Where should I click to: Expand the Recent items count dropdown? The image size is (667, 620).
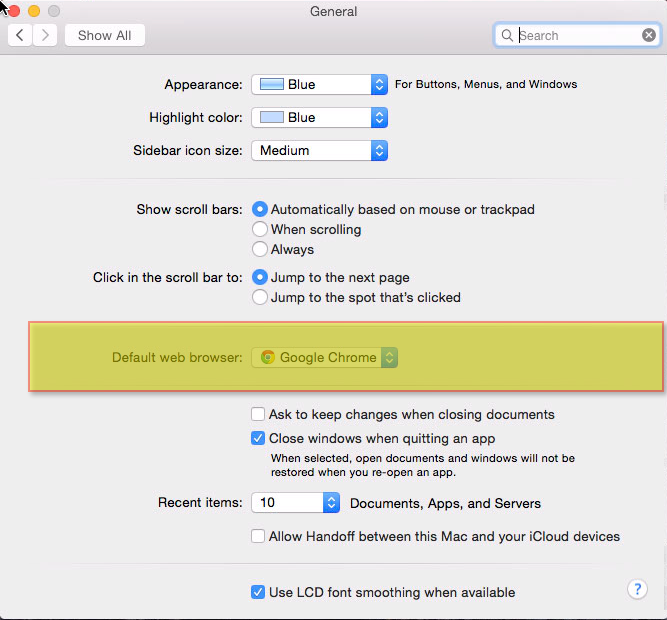pos(296,503)
